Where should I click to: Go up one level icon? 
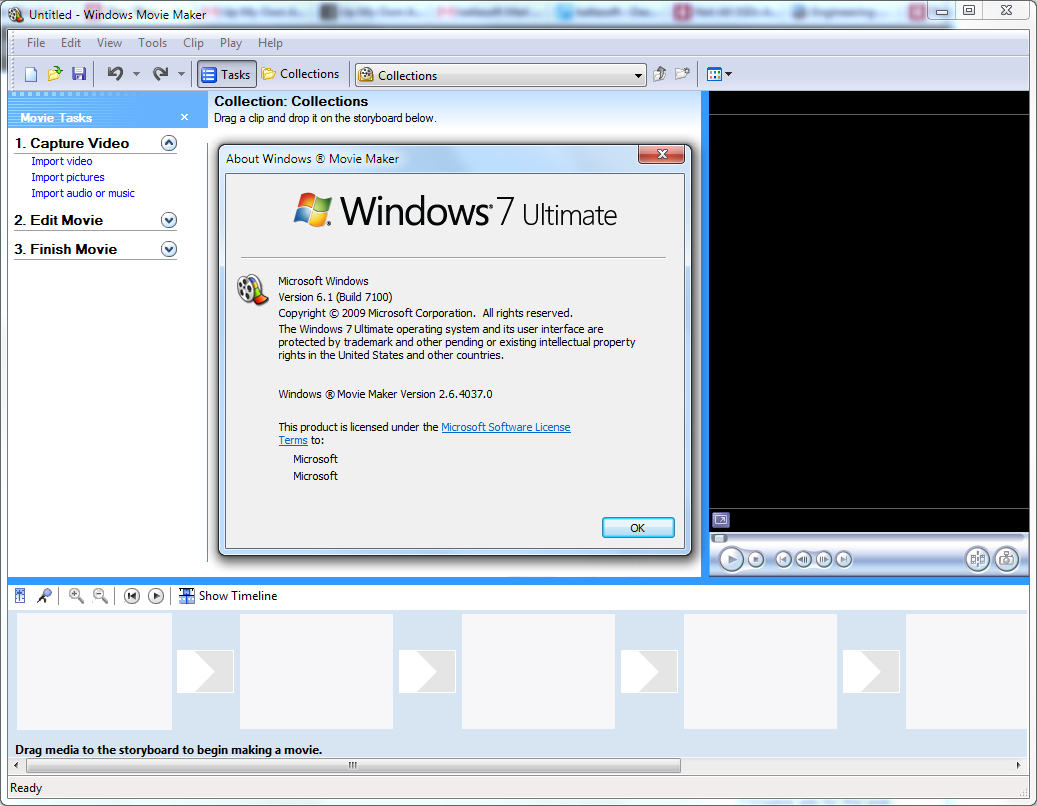[659, 74]
